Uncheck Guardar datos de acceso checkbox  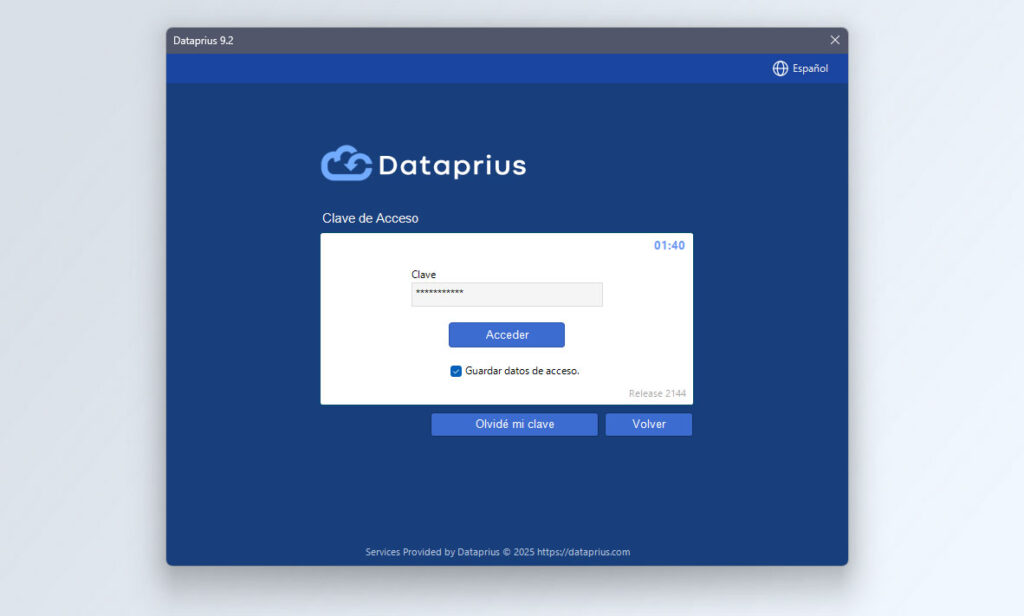pyautogui.click(x=456, y=371)
